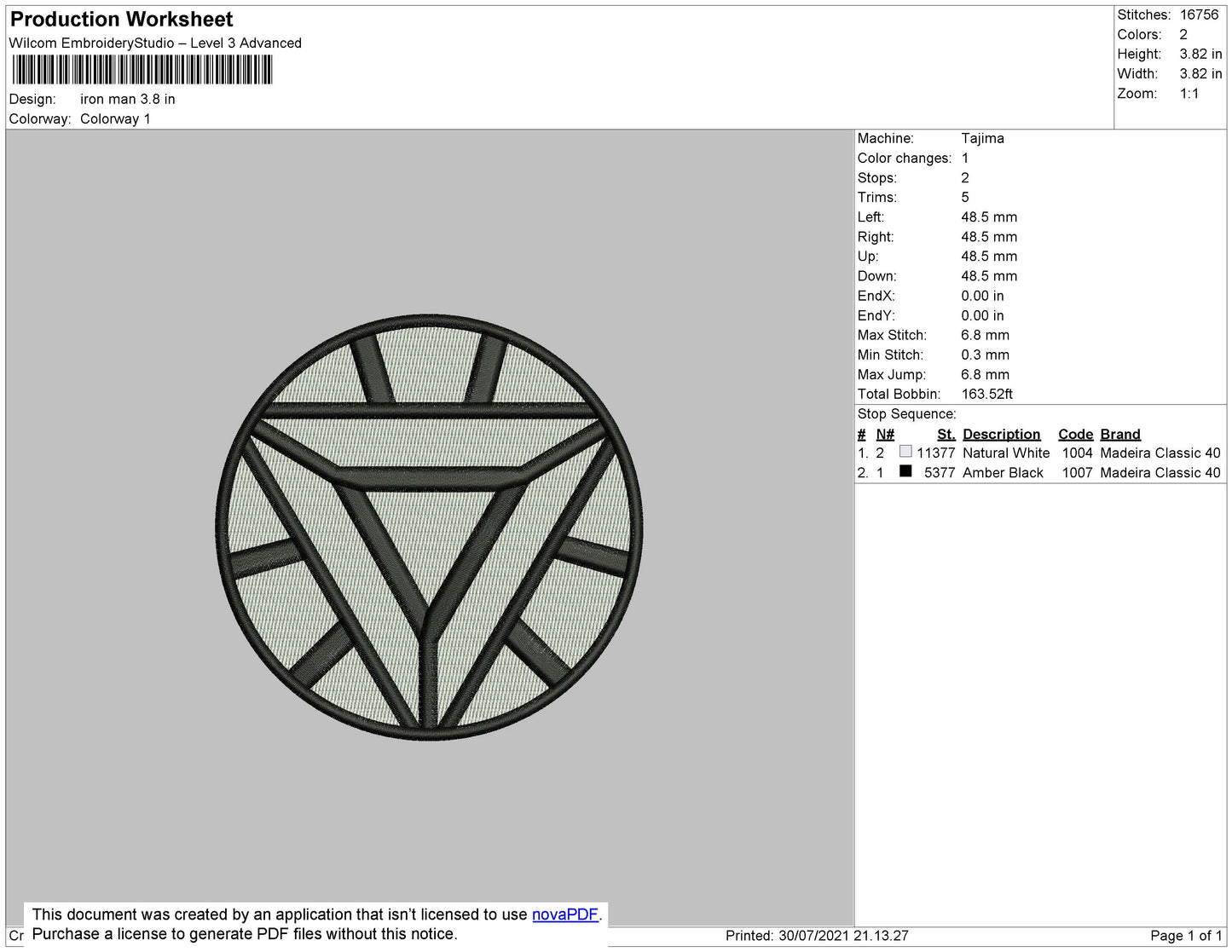The width and height of the screenshot is (1232, 952).
Task: Click the 'Natural White' description
Action: coord(1006,453)
